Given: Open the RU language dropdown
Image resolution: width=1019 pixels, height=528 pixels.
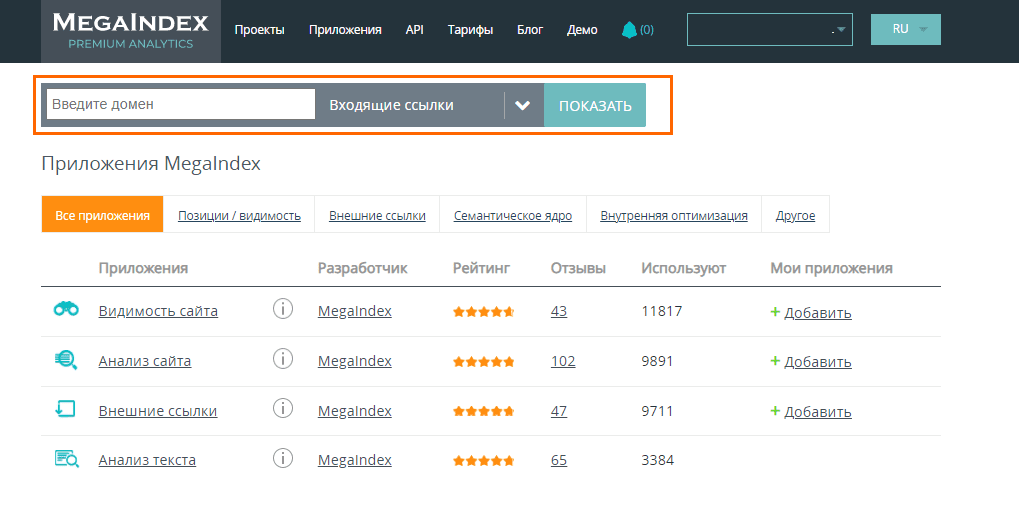Looking at the screenshot, I should (x=905, y=29).
